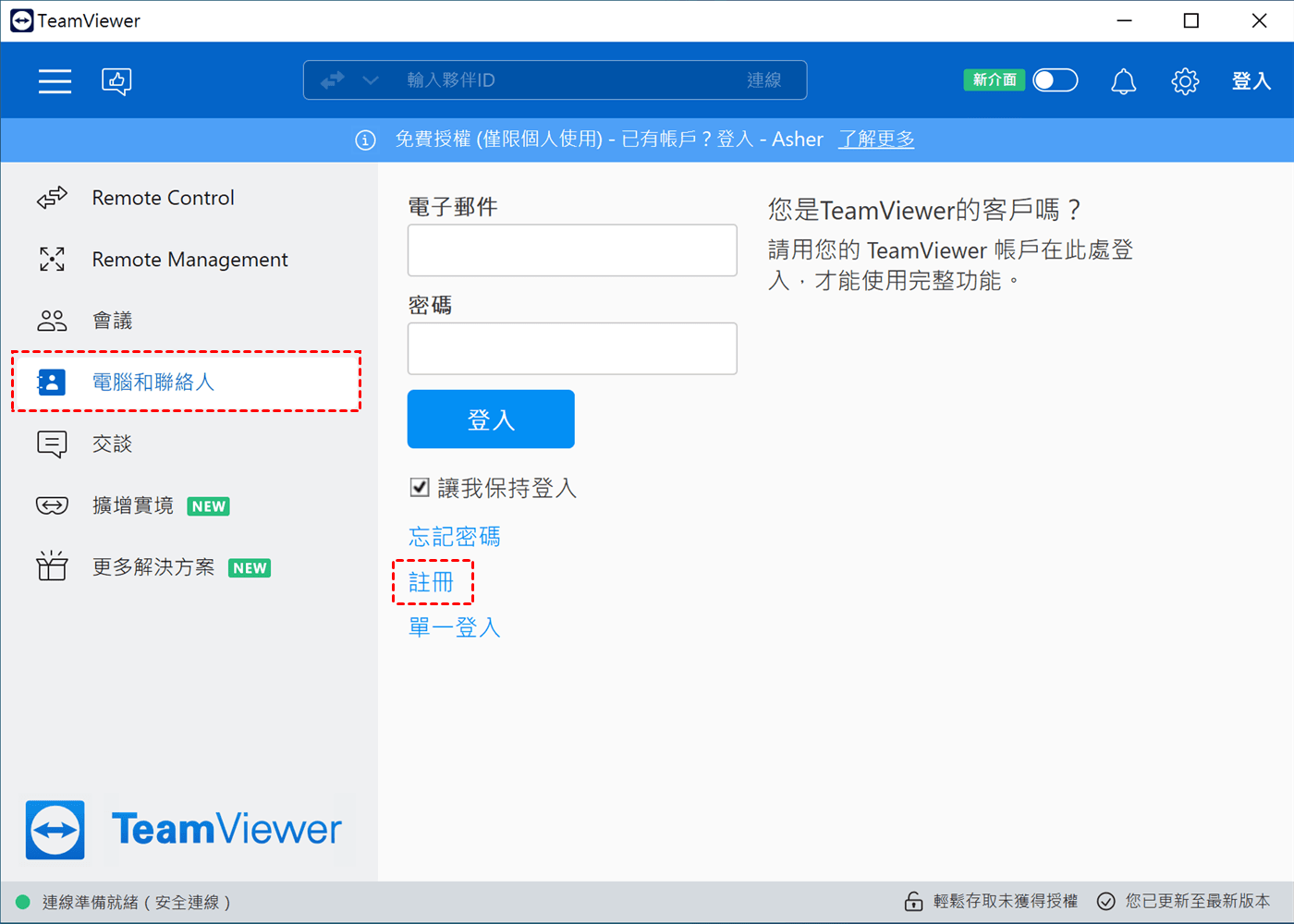The height and width of the screenshot is (924, 1294).
Task: Minimize the TeamViewer window
Action: 1124,20
